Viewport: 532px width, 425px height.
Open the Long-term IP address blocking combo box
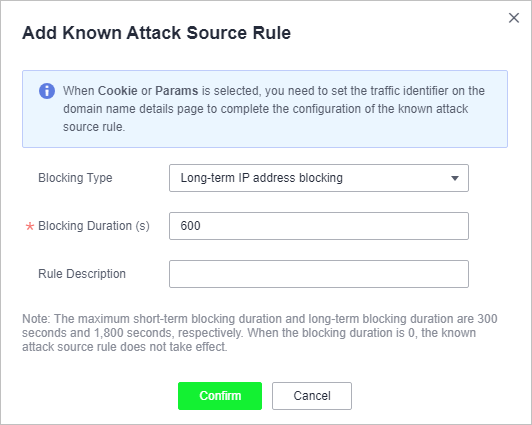click(319, 178)
